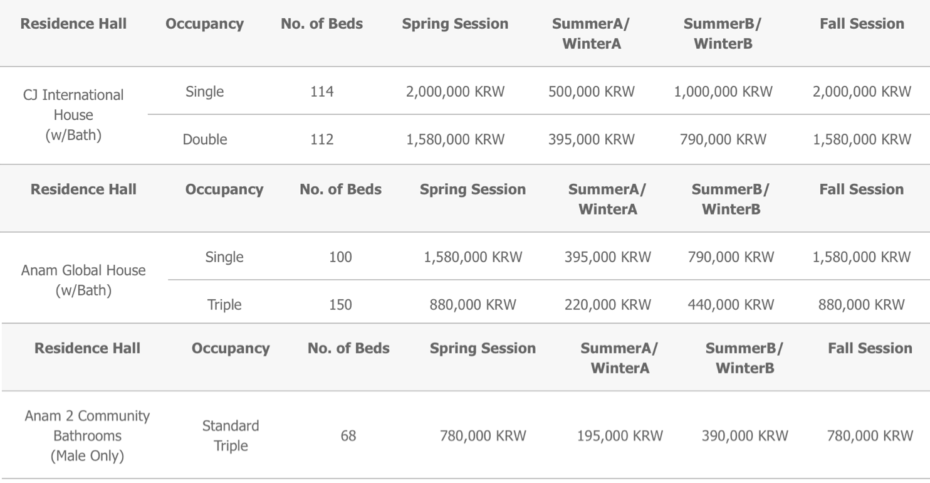The width and height of the screenshot is (930, 483).
Task: Select the 220,000 KRW price cell
Action: click(608, 304)
